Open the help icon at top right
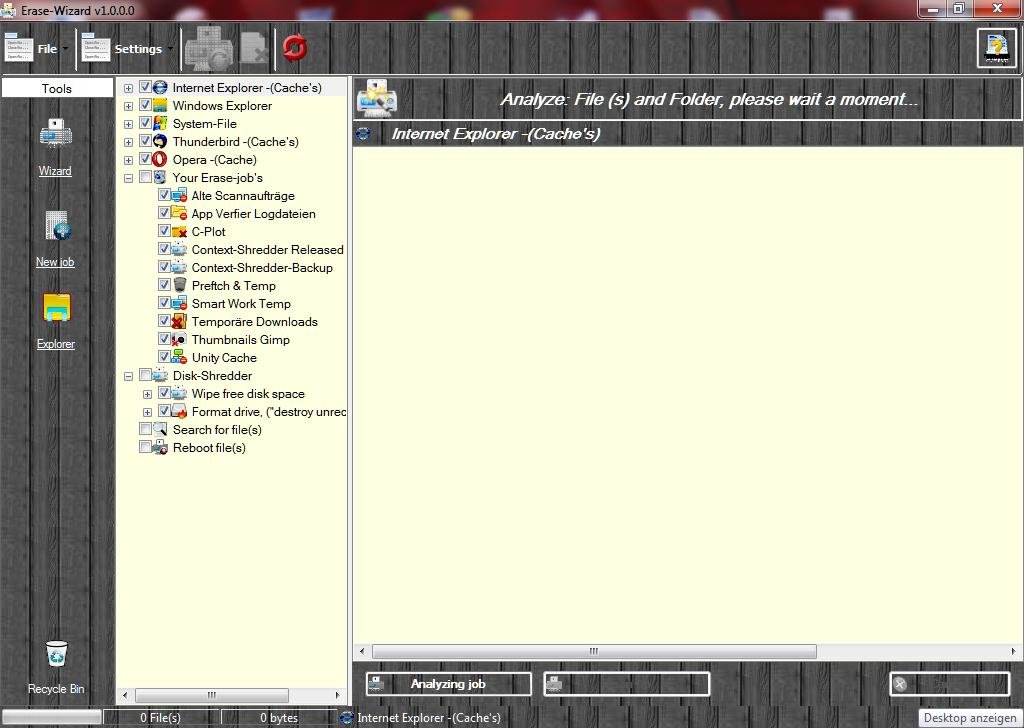 coord(997,48)
